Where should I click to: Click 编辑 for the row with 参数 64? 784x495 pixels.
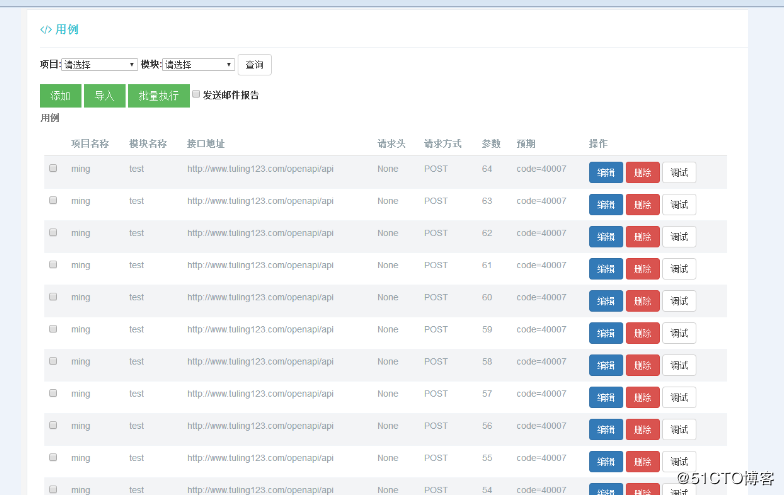[605, 172]
